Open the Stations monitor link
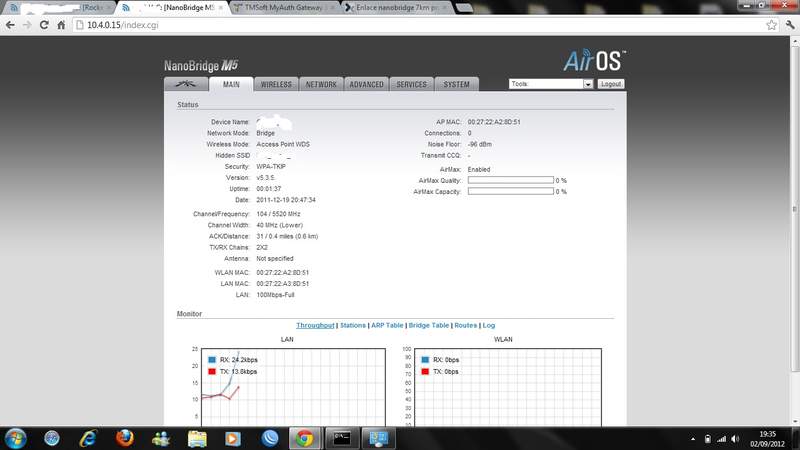Screen dimensions: 800x450 click(x=353, y=326)
